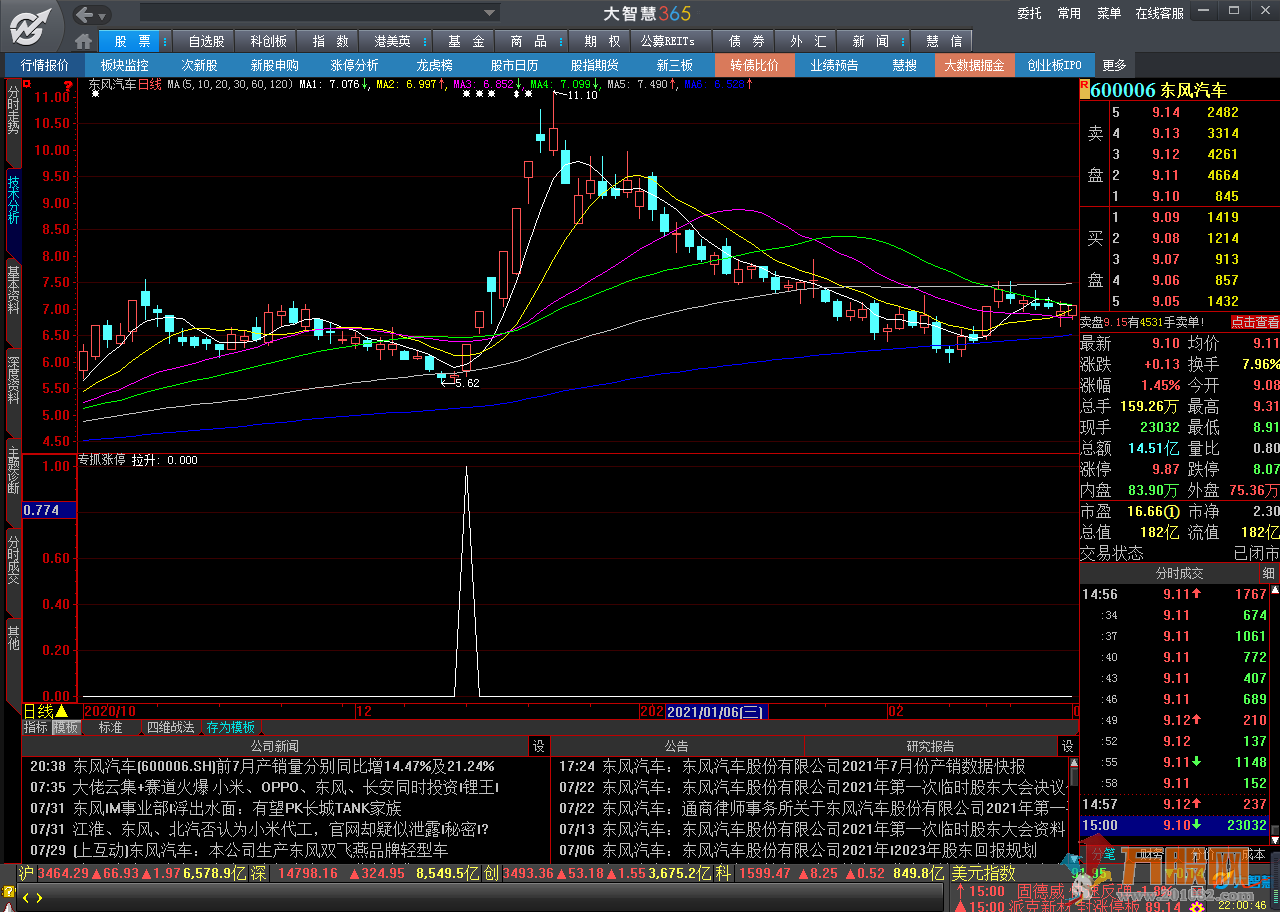Image resolution: width=1280 pixels, height=912 pixels.
Task: Open 板块监控
Action: 124,65
